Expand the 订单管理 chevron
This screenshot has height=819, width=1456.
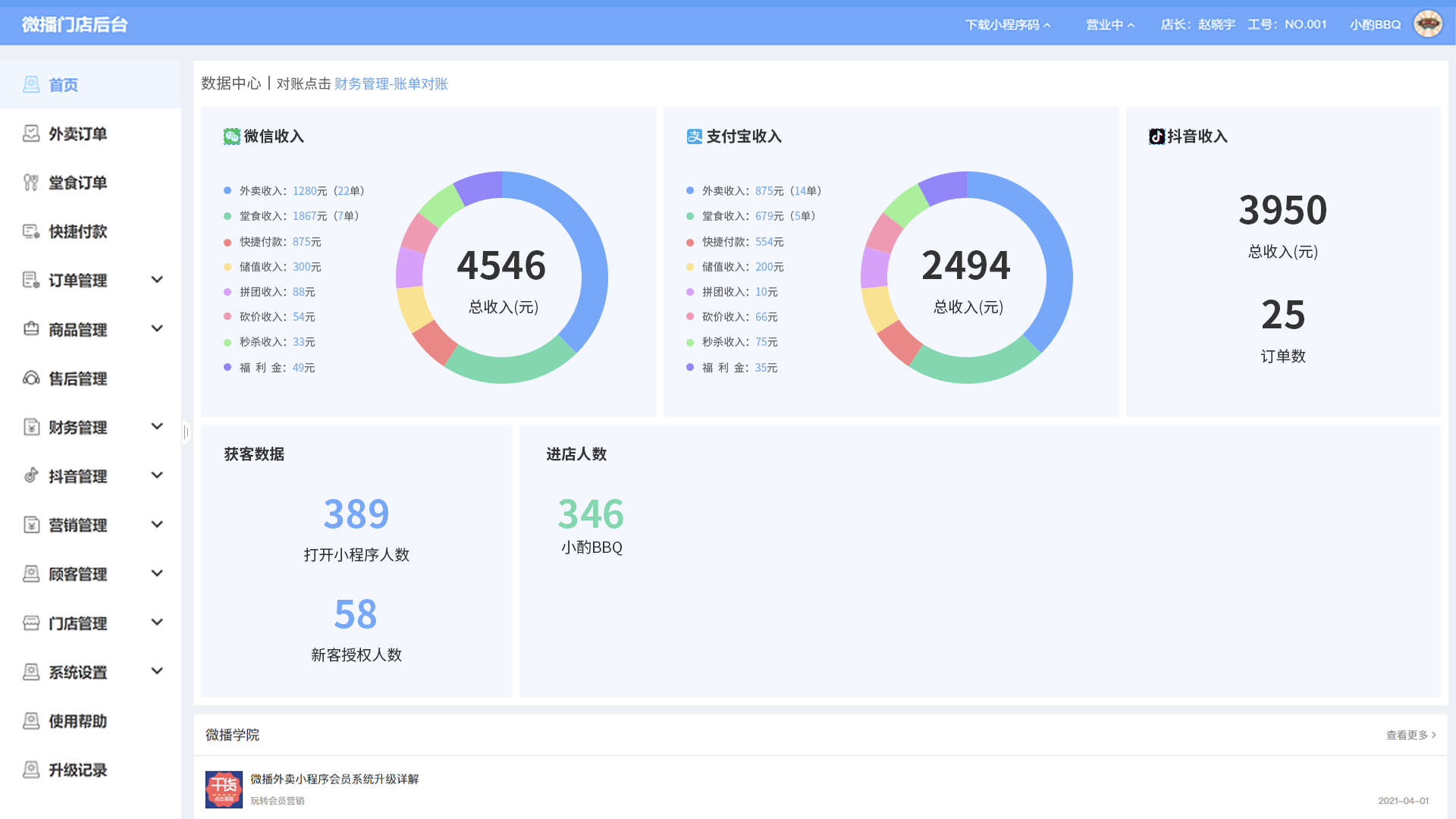click(x=157, y=280)
